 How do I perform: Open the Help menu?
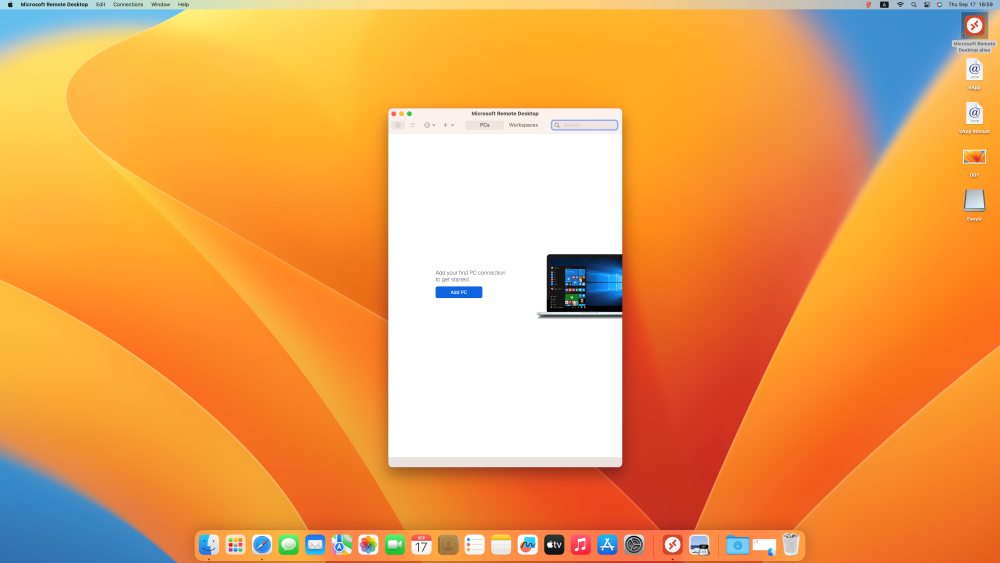pos(184,4)
